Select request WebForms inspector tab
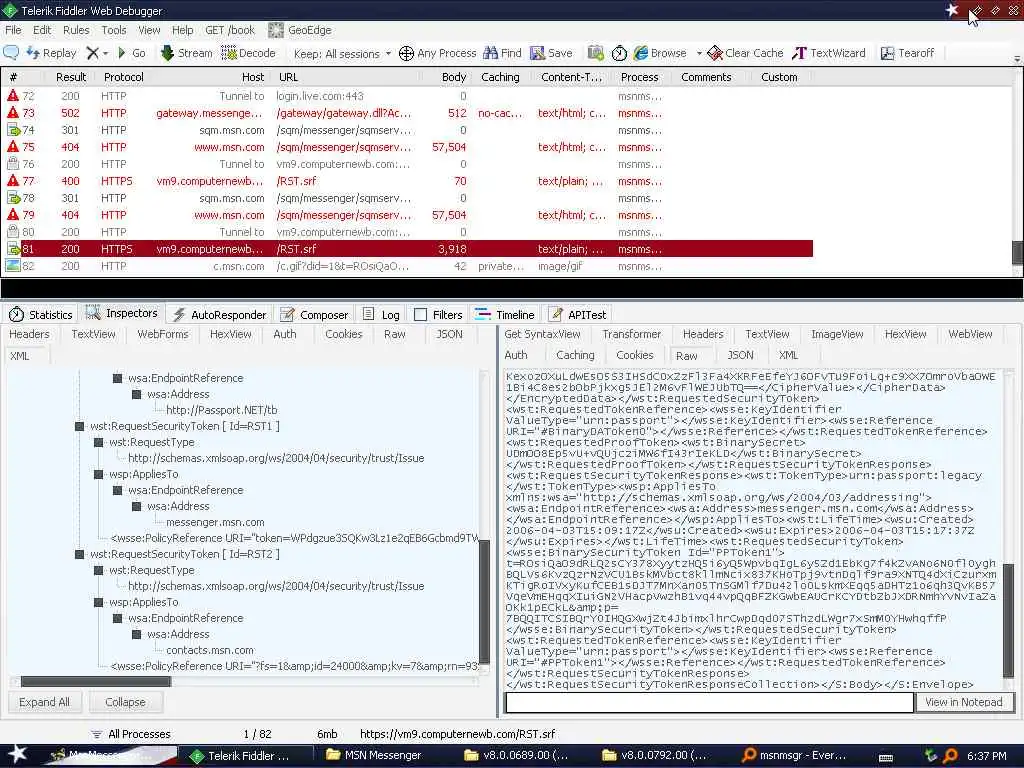Viewport: 1024px width, 768px height. [x=163, y=334]
